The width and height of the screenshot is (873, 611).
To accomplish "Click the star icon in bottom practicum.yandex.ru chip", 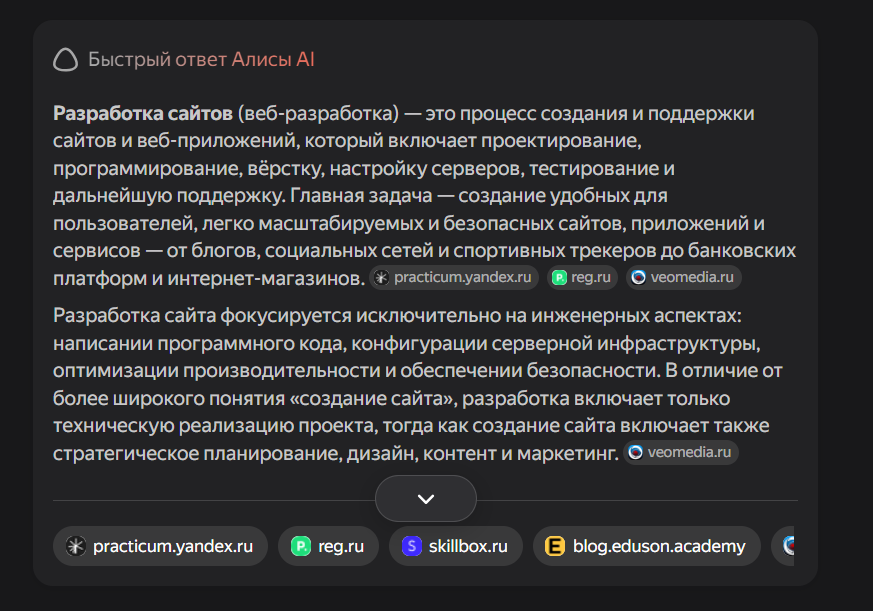I will click(76, 546).
